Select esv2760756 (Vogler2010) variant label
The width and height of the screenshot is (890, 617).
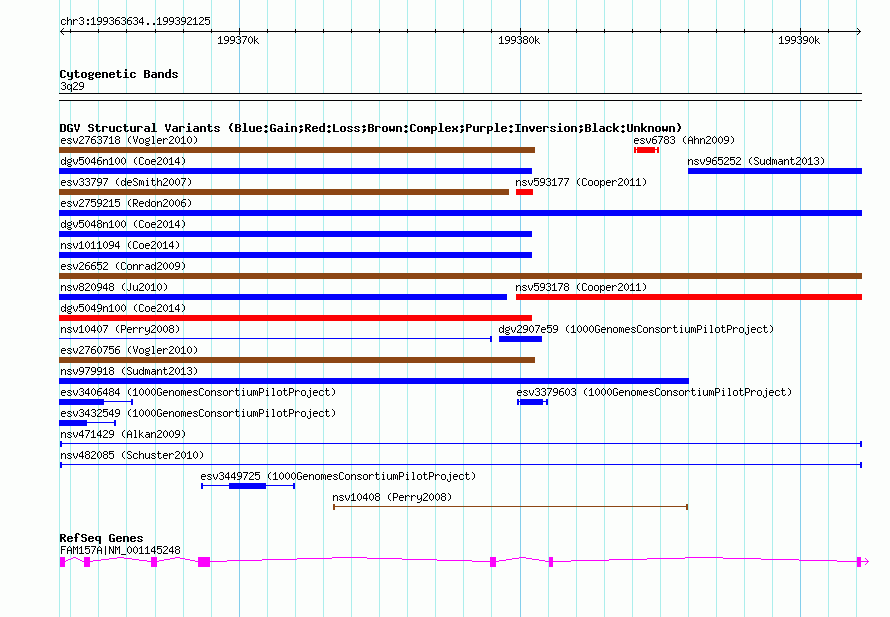129,350
